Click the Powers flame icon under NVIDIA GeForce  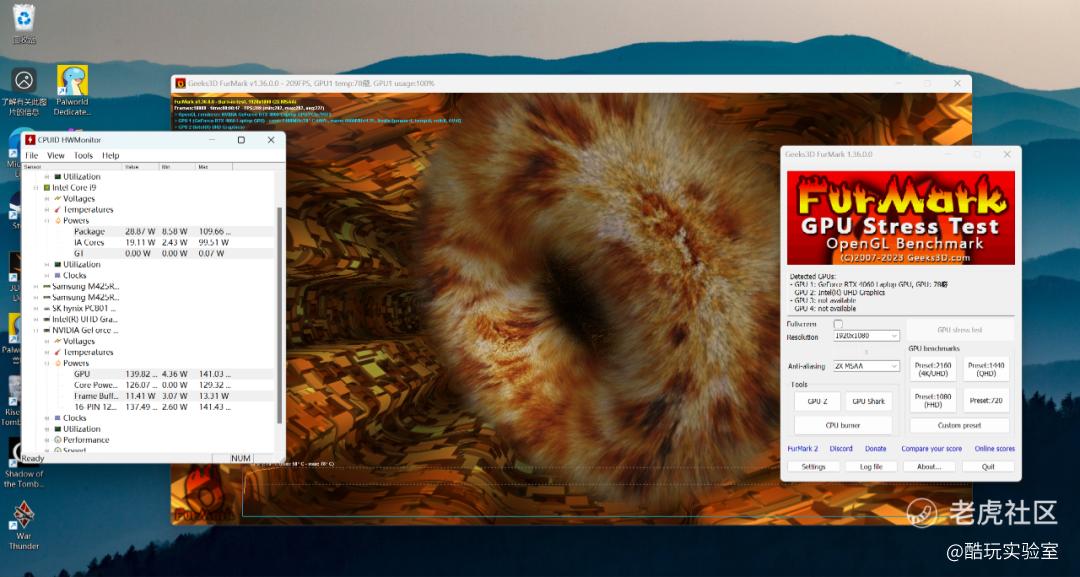point(58,363)
